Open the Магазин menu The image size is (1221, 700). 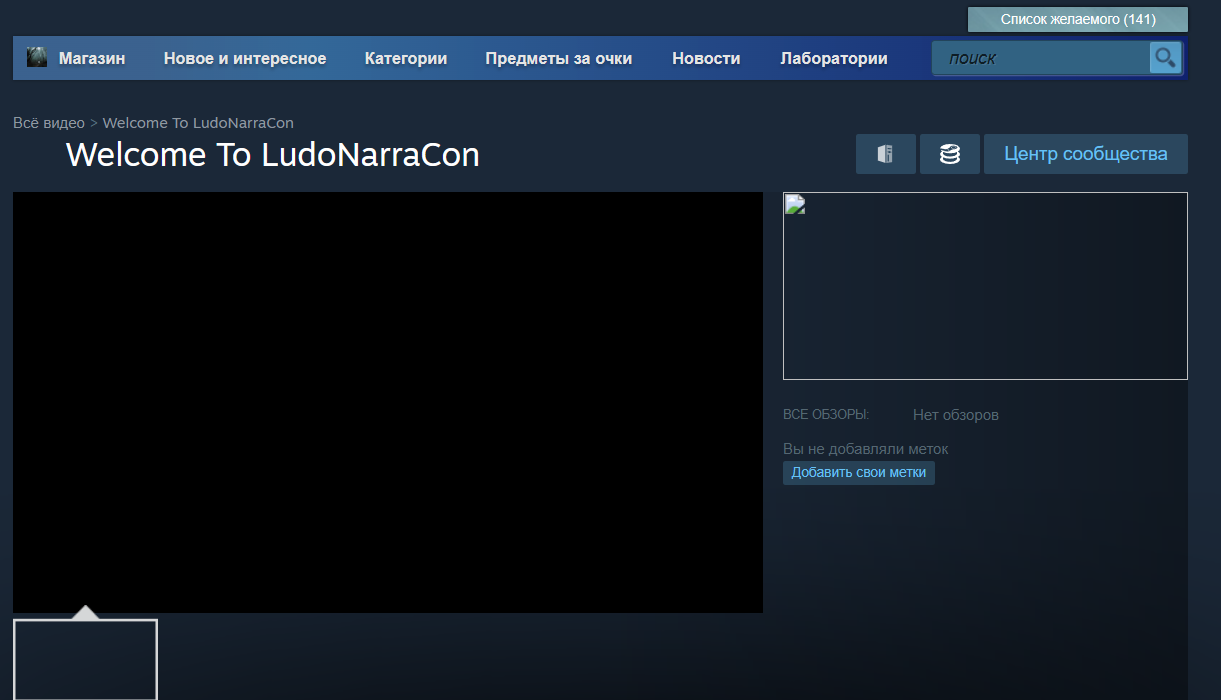[92, 58]
